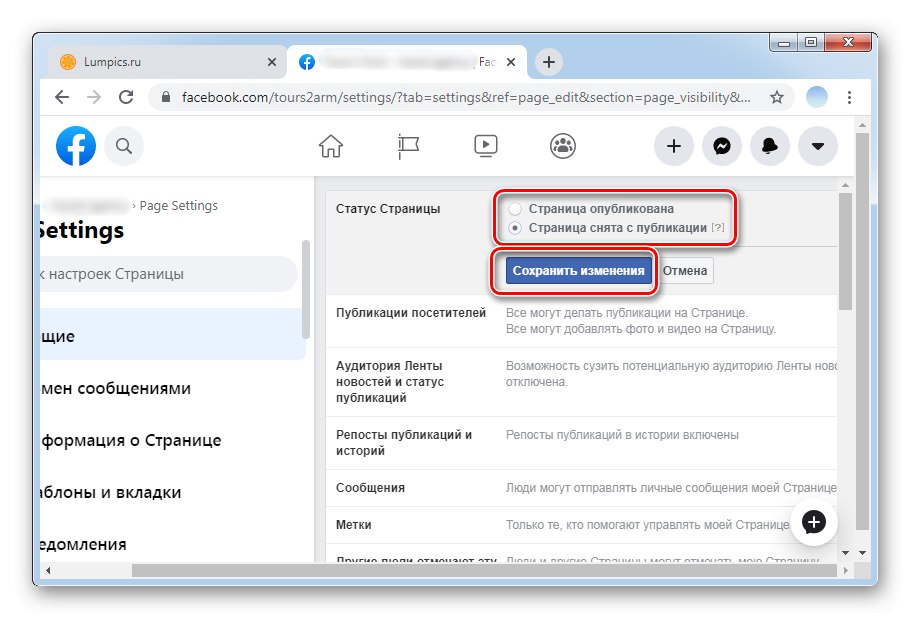Click the 'Page Settings' breadcrumb
Viewport: 911px width, 619px height.
(178, 206)
